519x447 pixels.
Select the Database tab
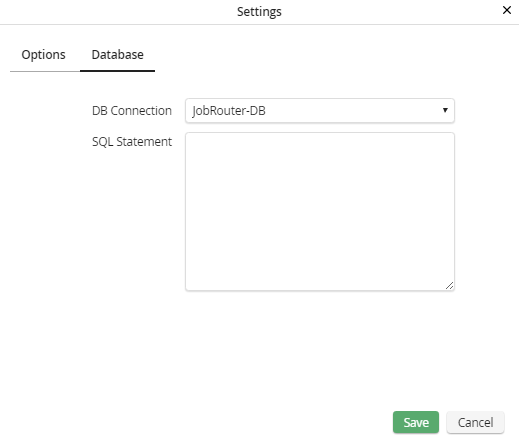point(117,55)
